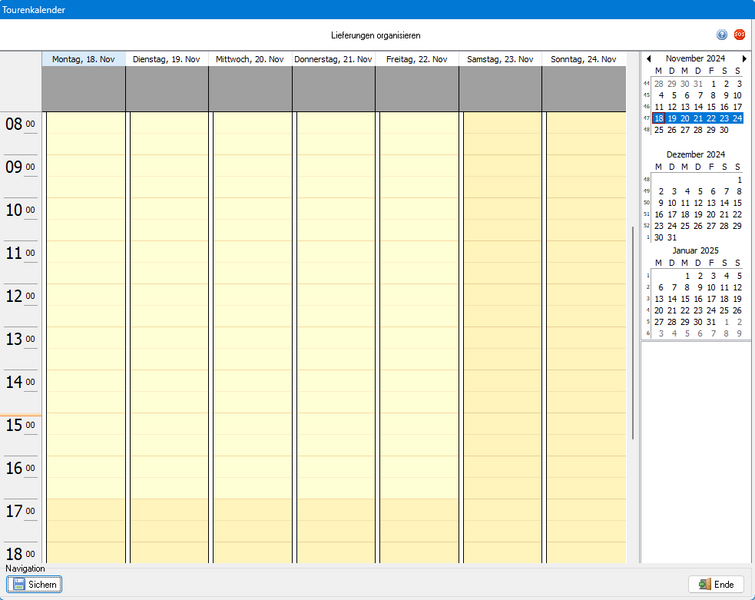Select the Montag, 18. Nov column header

83,59
